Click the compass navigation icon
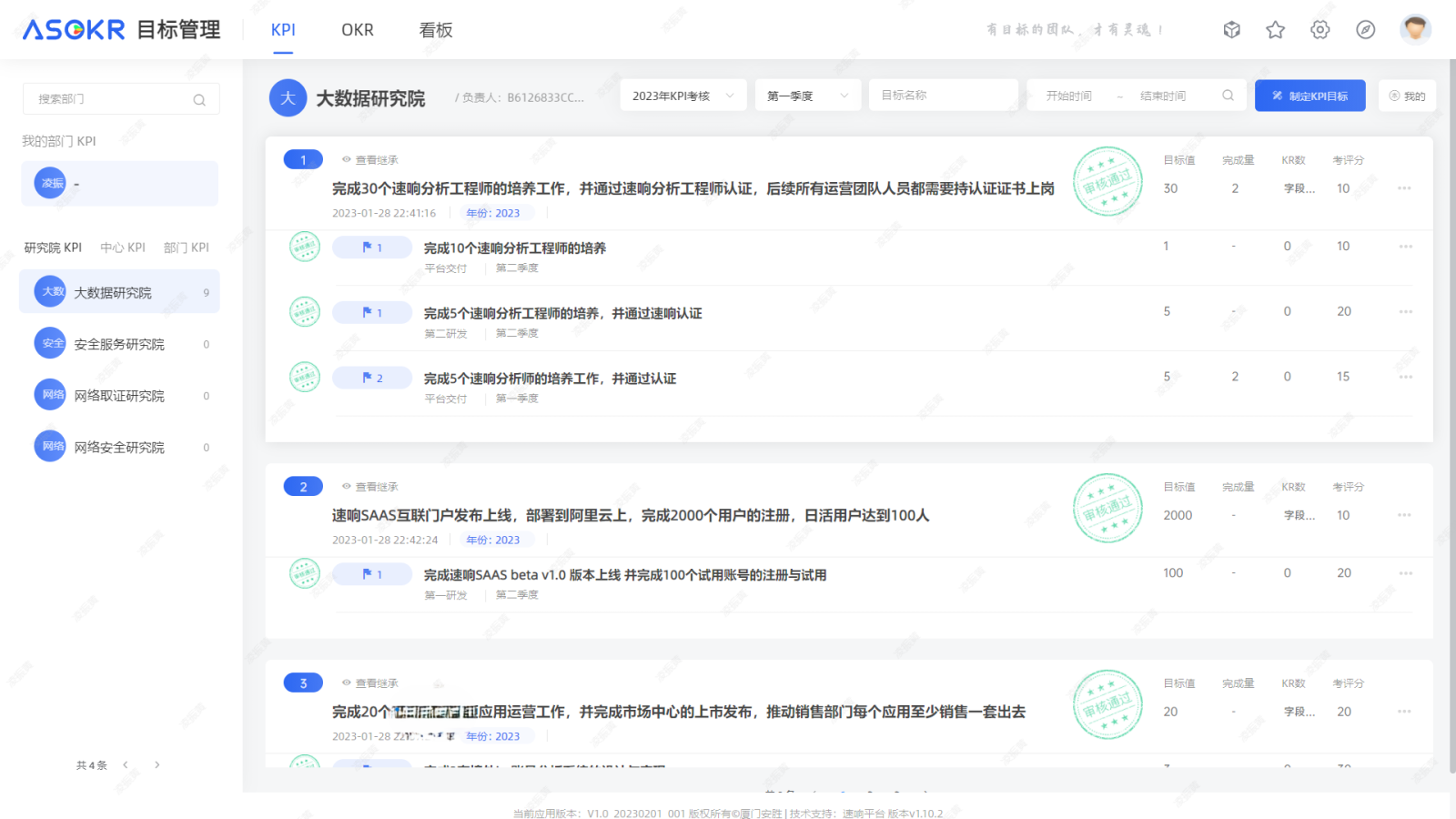The image size is (1456, 819). click(x=1365, y=30)
